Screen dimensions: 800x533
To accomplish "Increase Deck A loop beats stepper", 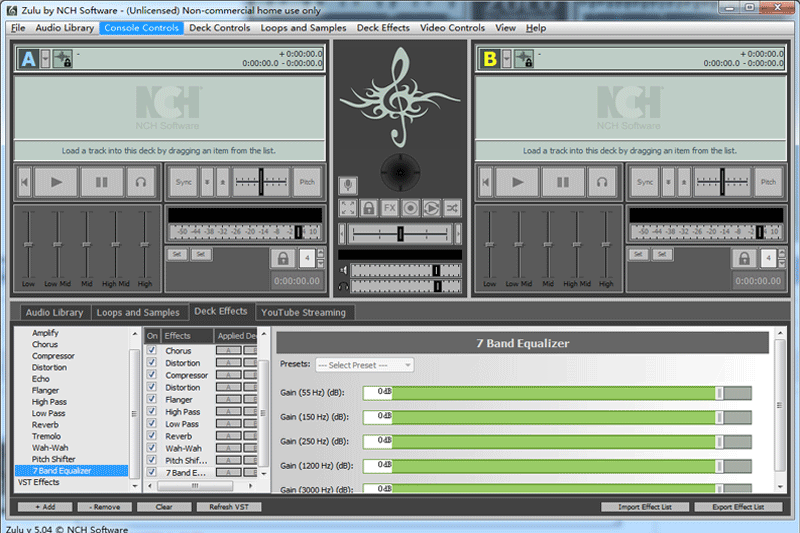I will click(x=320, y=253).
